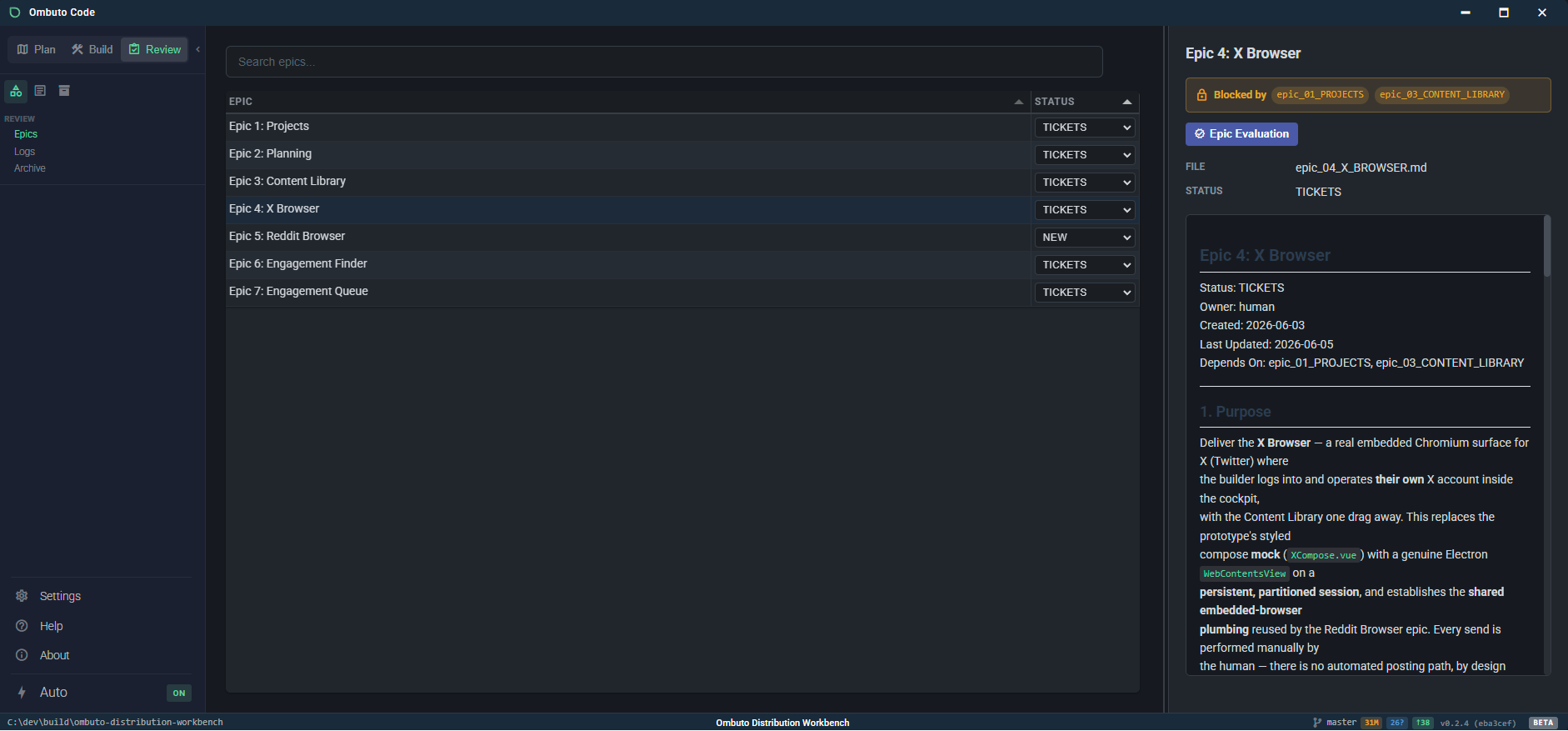Click the epic detail panel scrollbar
The image size is (1568, 731).
(1547, 246)
